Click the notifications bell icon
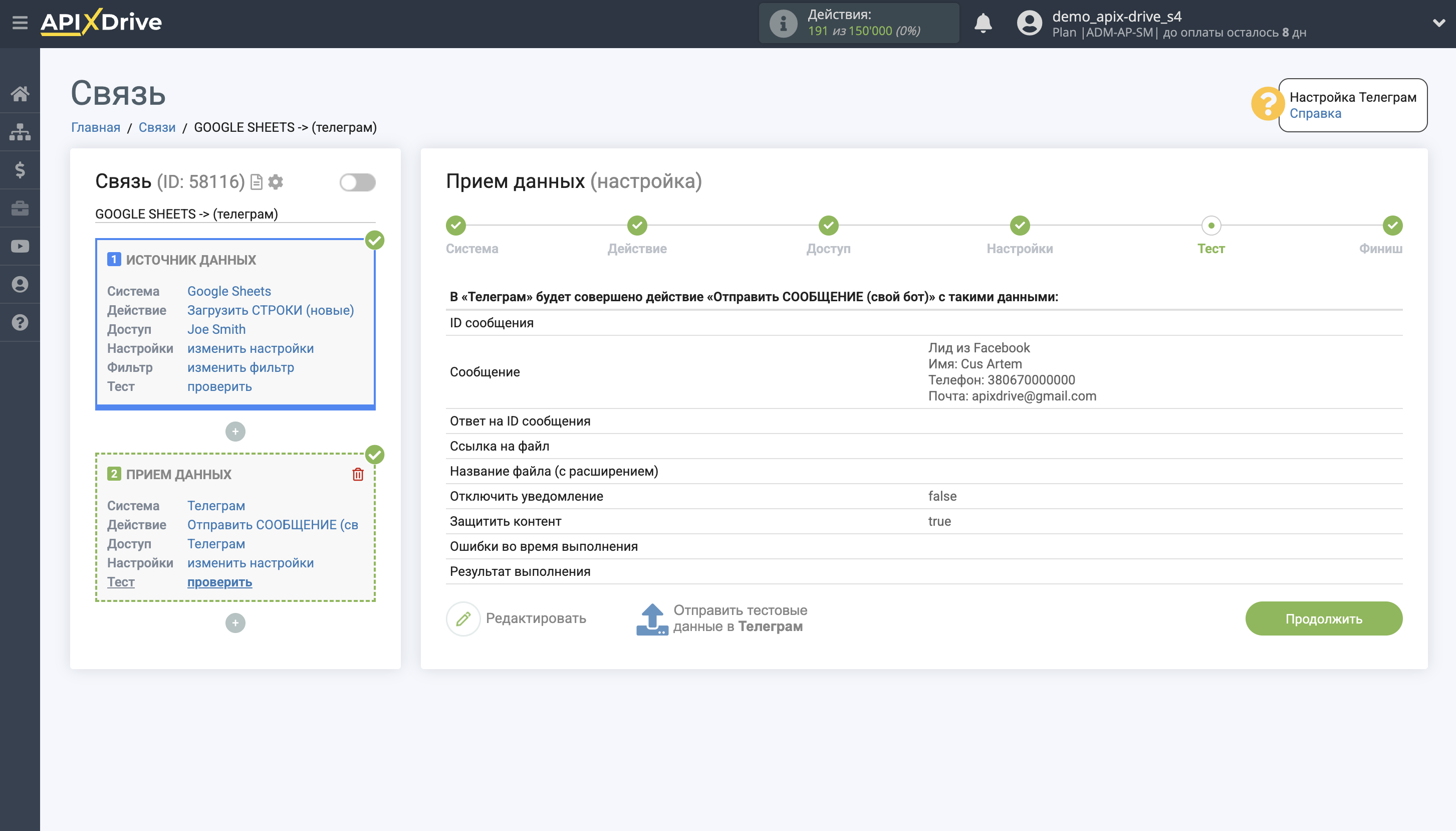 983,24
